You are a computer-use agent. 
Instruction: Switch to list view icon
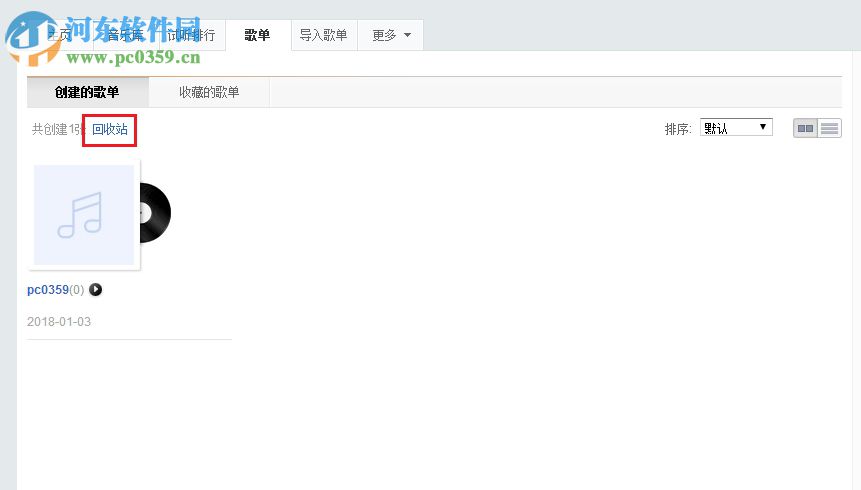(830, 129)
